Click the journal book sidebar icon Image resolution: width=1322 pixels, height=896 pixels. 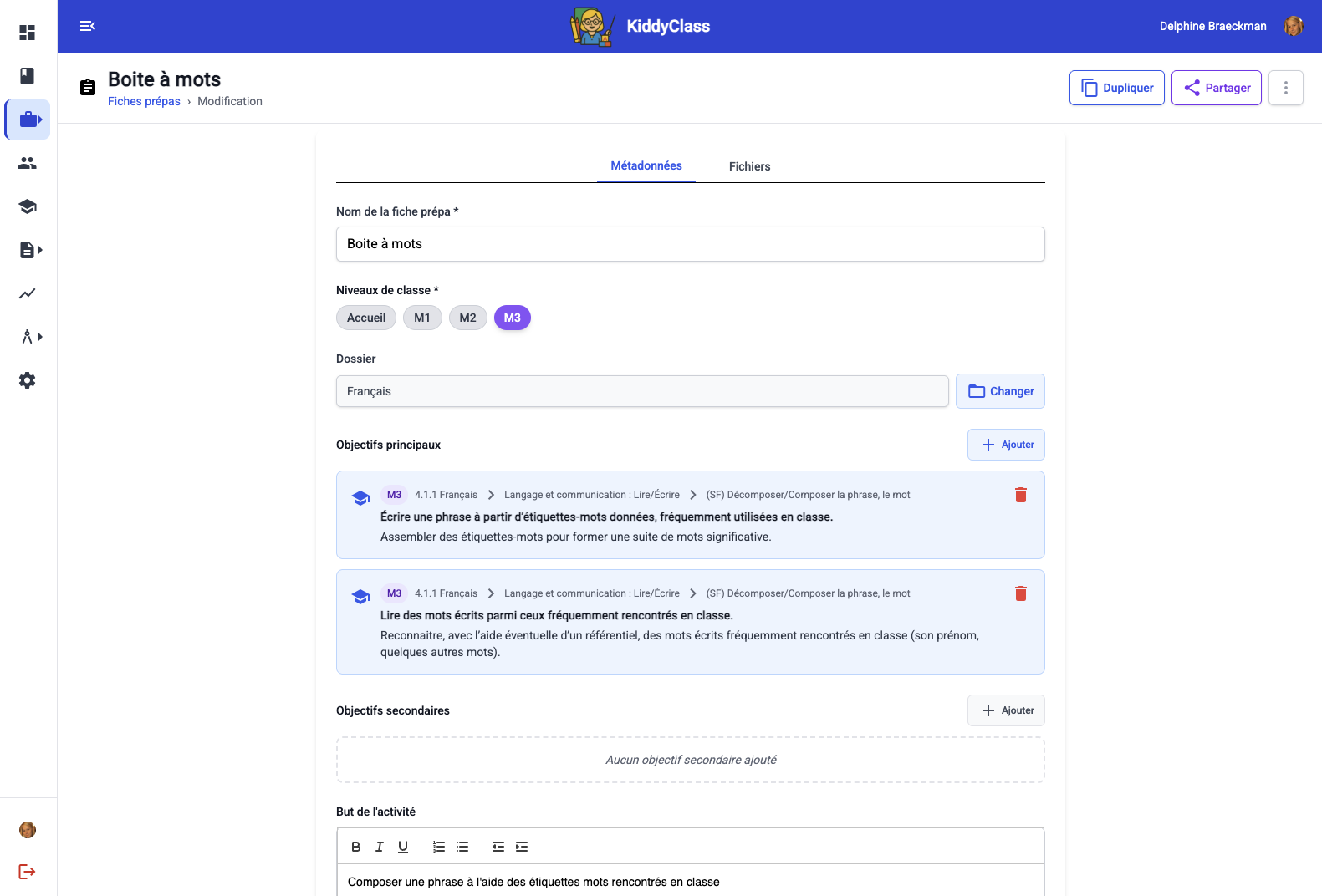pyautogui.click(x=28, y=76)
